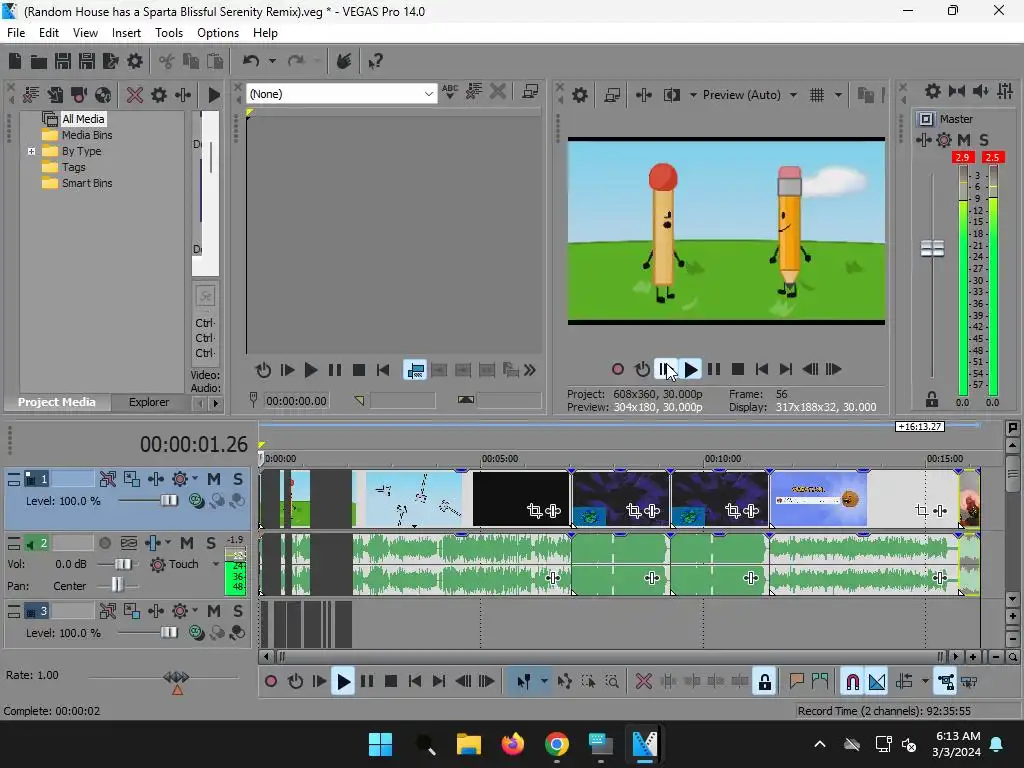Solo video track 1 with S button
The height and width of the screenshot is (768, 1024).
click(x=238, y=479)
